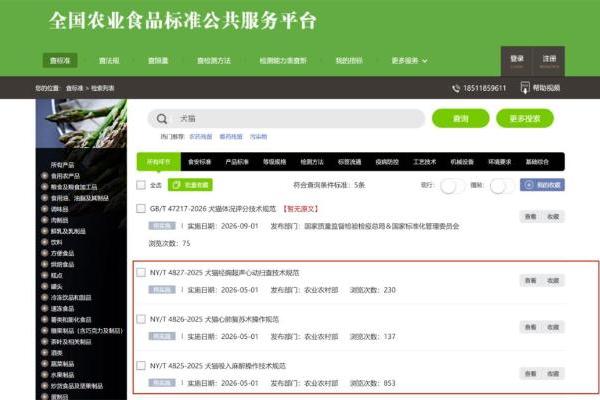Switch to the 食安标准 tab
600x400 pixels.
(200, 162)
